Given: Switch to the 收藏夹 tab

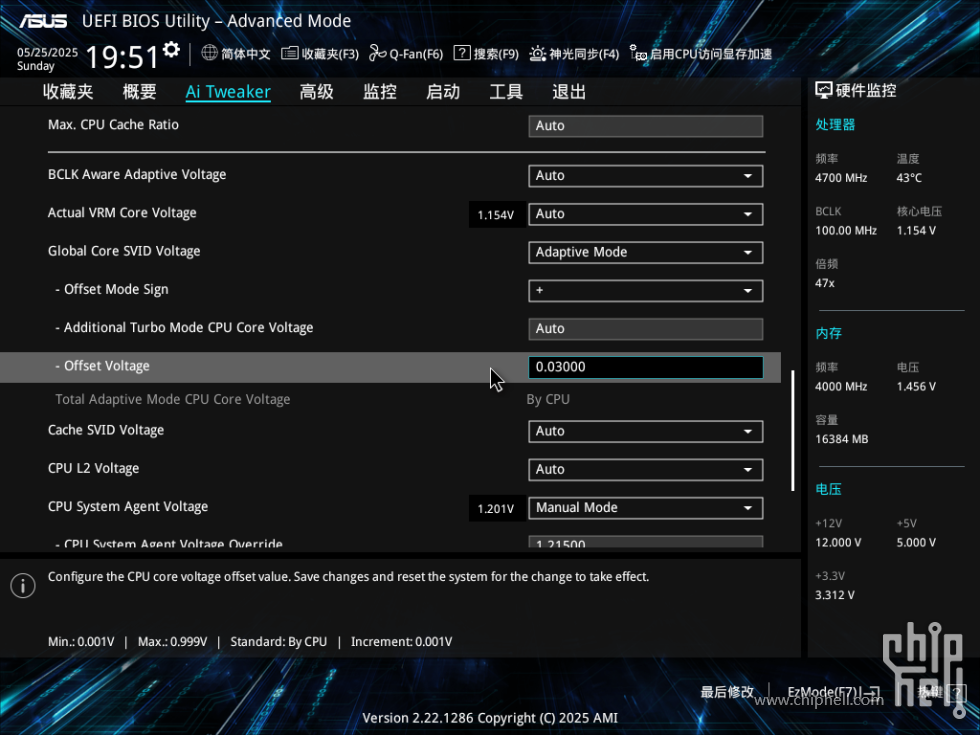Looking at the screenshot, I should (68, 92).
